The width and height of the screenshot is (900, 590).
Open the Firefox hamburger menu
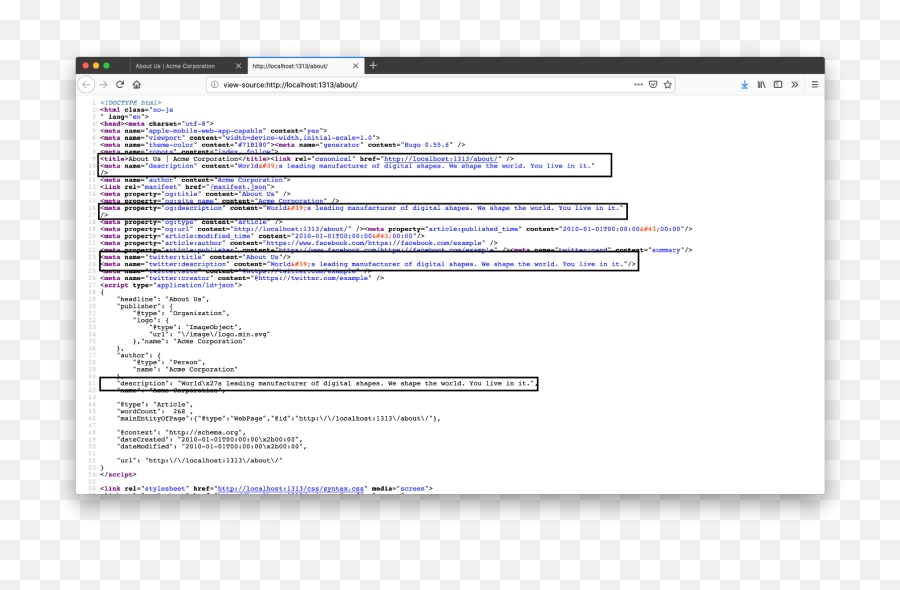814,84
